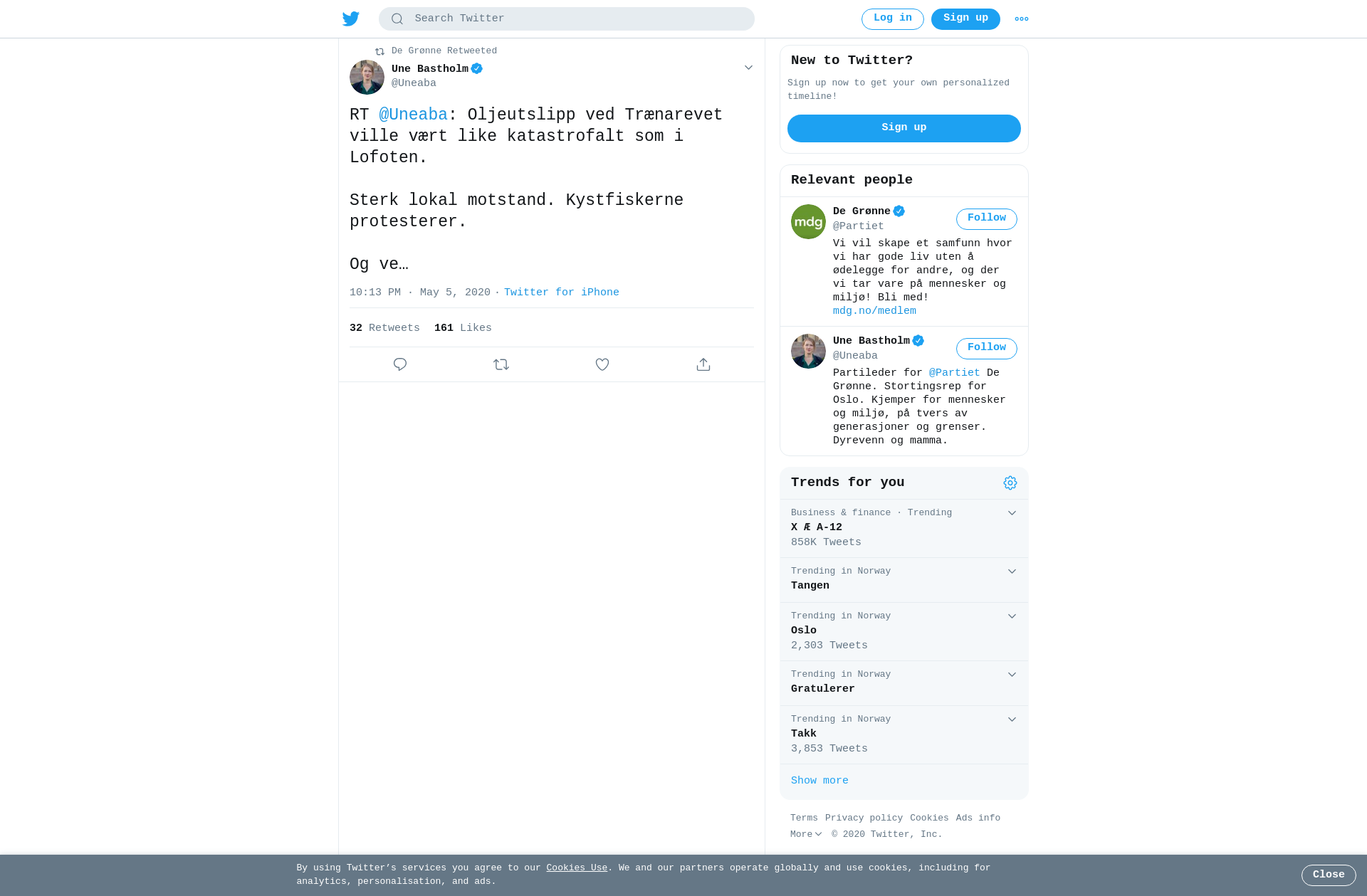Open the More footer dropdown
The image size is (1367, 896).
806,834
